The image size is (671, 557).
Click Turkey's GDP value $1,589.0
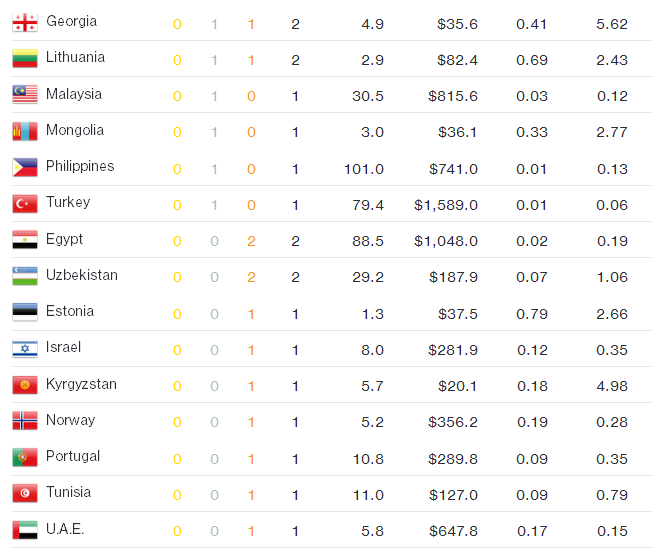pos(446,205)
